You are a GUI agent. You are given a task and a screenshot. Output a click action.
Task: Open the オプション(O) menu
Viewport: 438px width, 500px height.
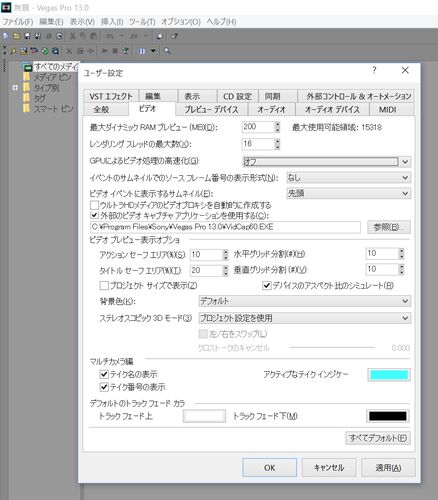[181, 22]
